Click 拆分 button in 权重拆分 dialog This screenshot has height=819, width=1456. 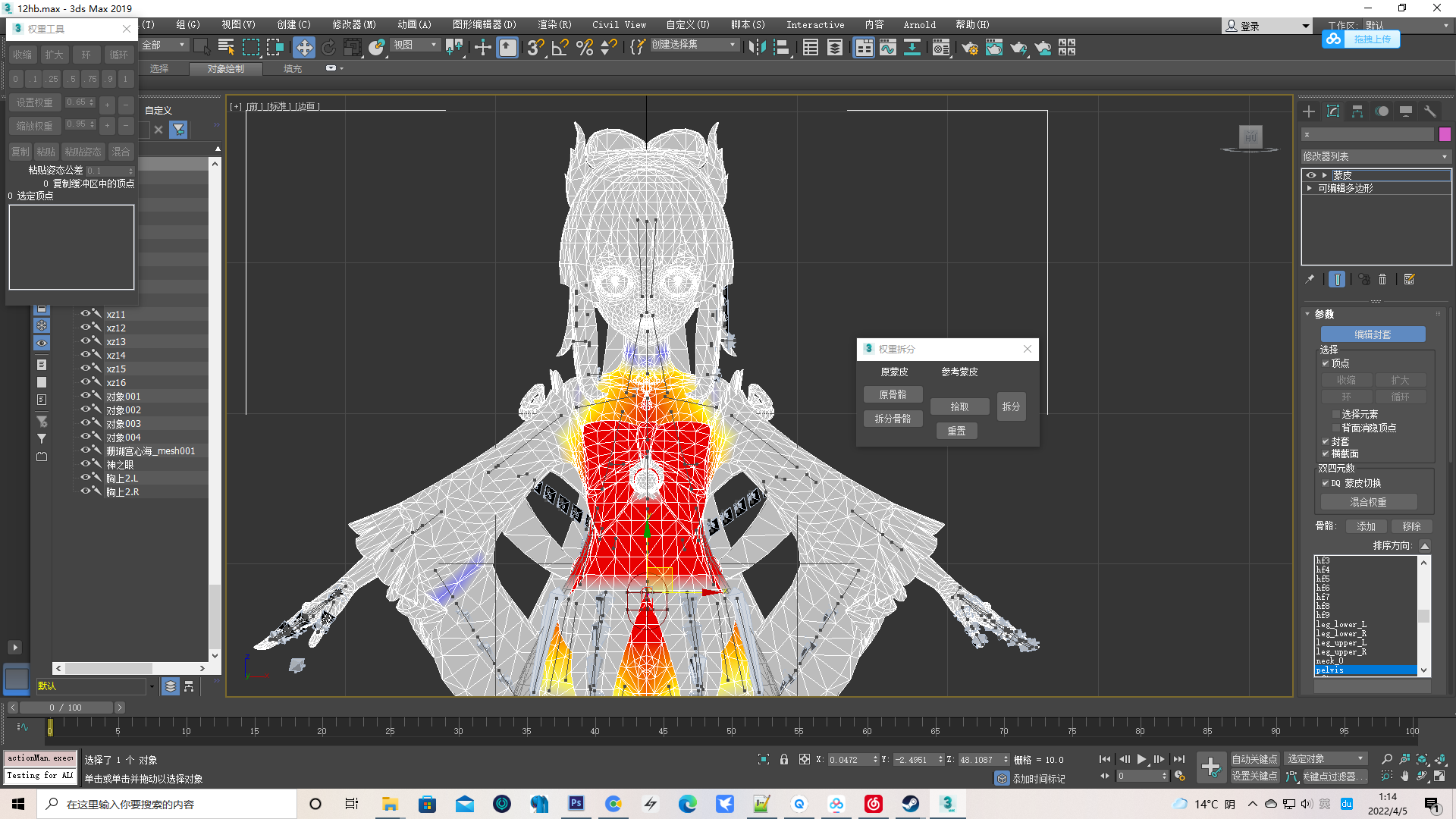tap(1011, 406)
